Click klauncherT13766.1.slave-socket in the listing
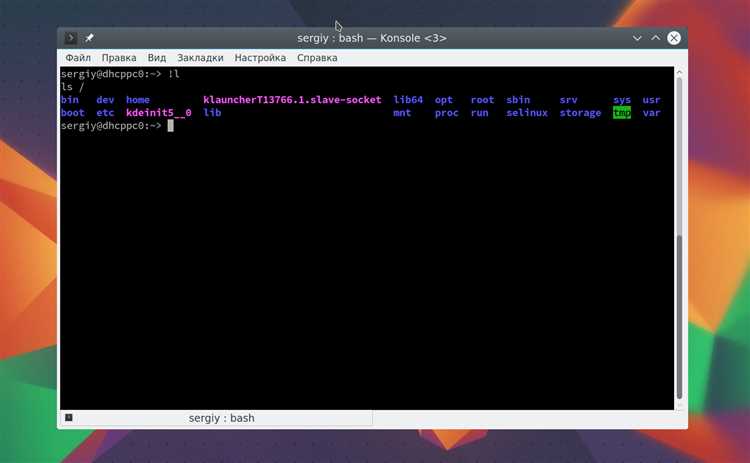 tap(292, 100)
